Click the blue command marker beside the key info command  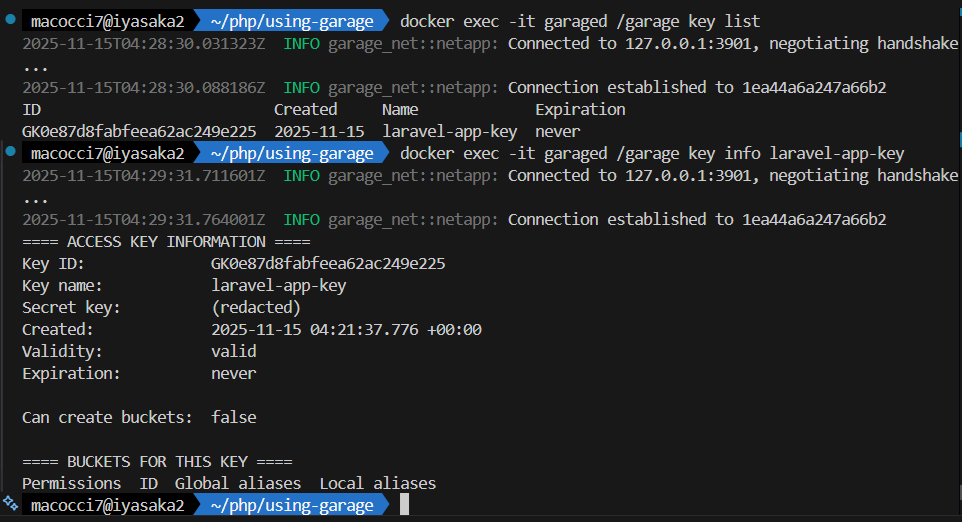(x=9, y=153)
